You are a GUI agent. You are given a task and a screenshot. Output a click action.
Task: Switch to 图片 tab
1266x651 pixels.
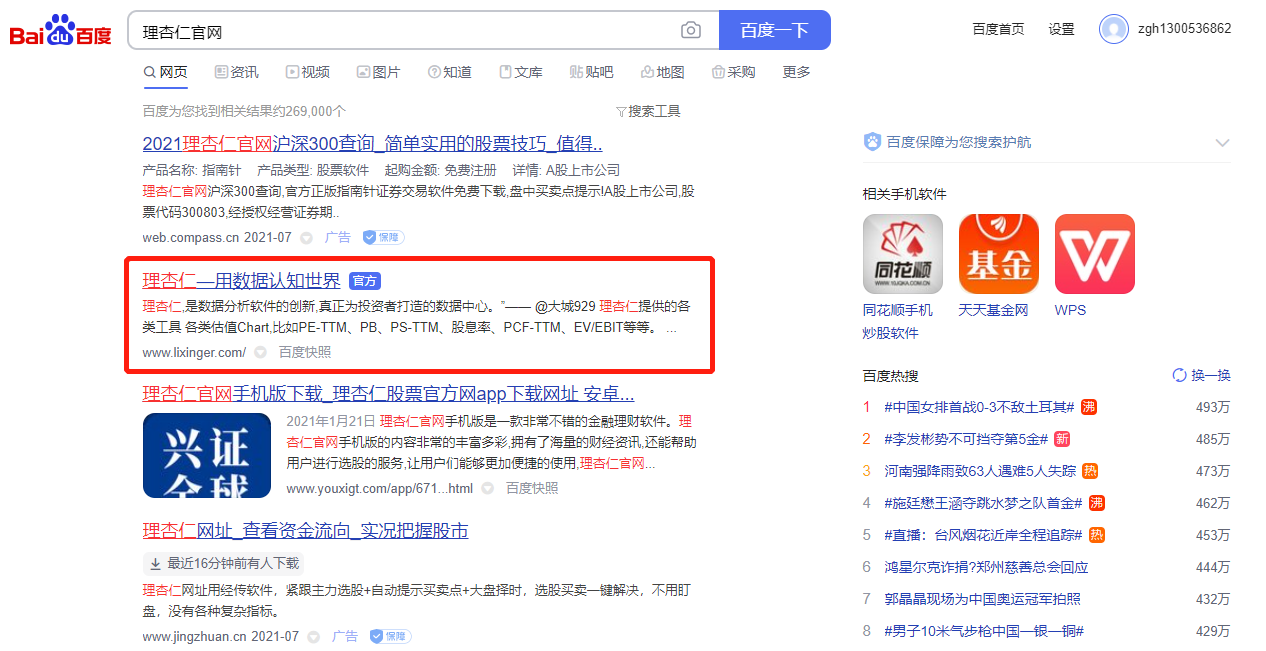[378, 72]
